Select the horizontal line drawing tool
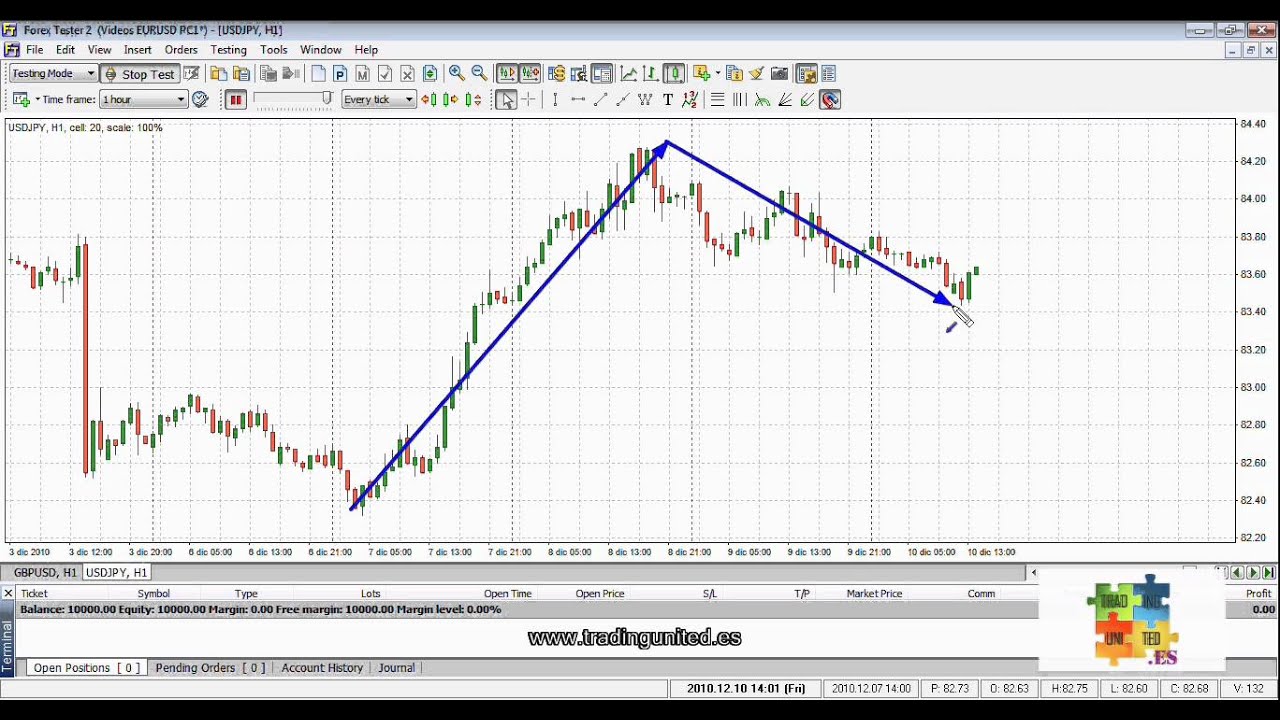 [578, 99]
